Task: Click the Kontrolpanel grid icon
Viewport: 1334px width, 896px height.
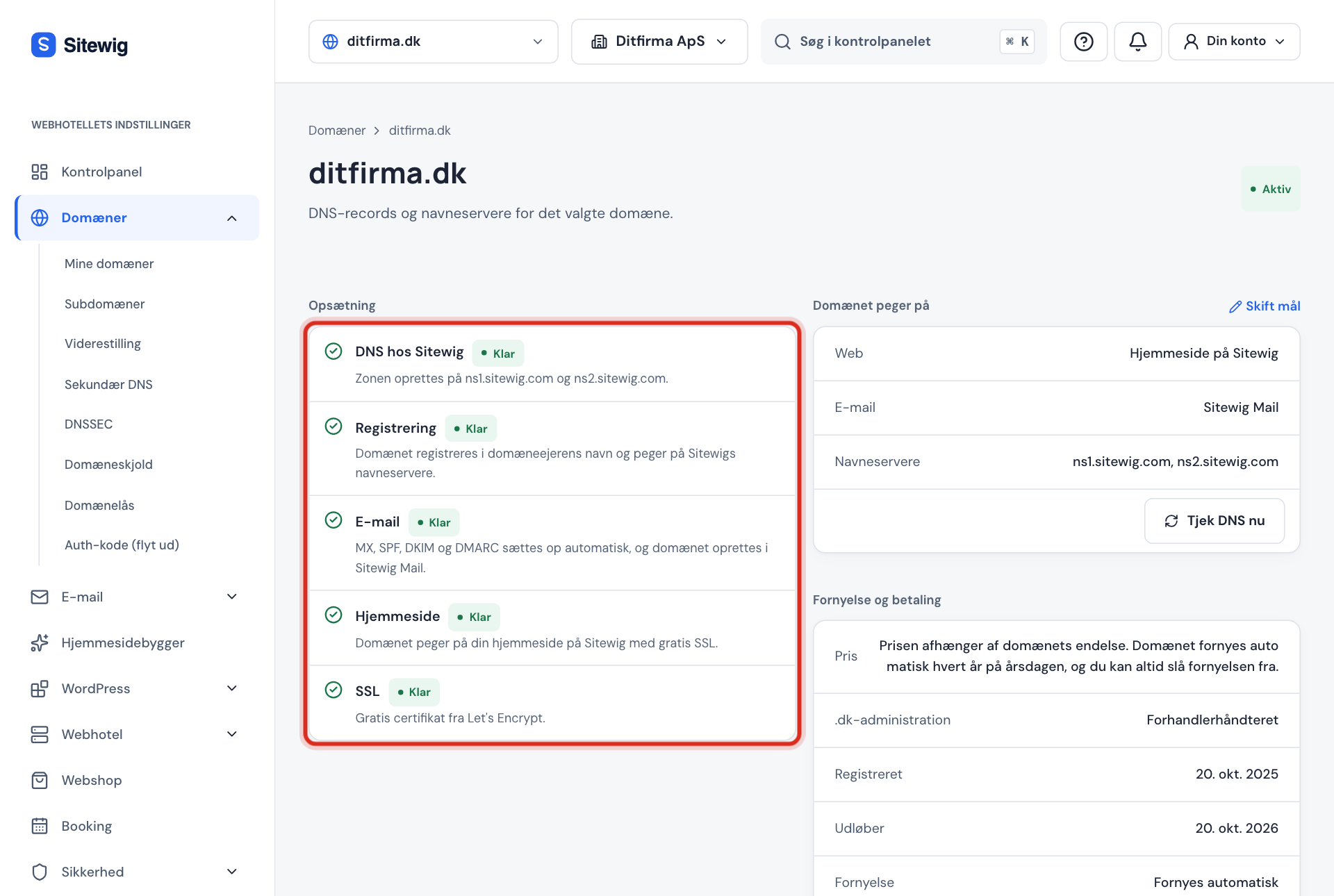Action: pos(40,172)
